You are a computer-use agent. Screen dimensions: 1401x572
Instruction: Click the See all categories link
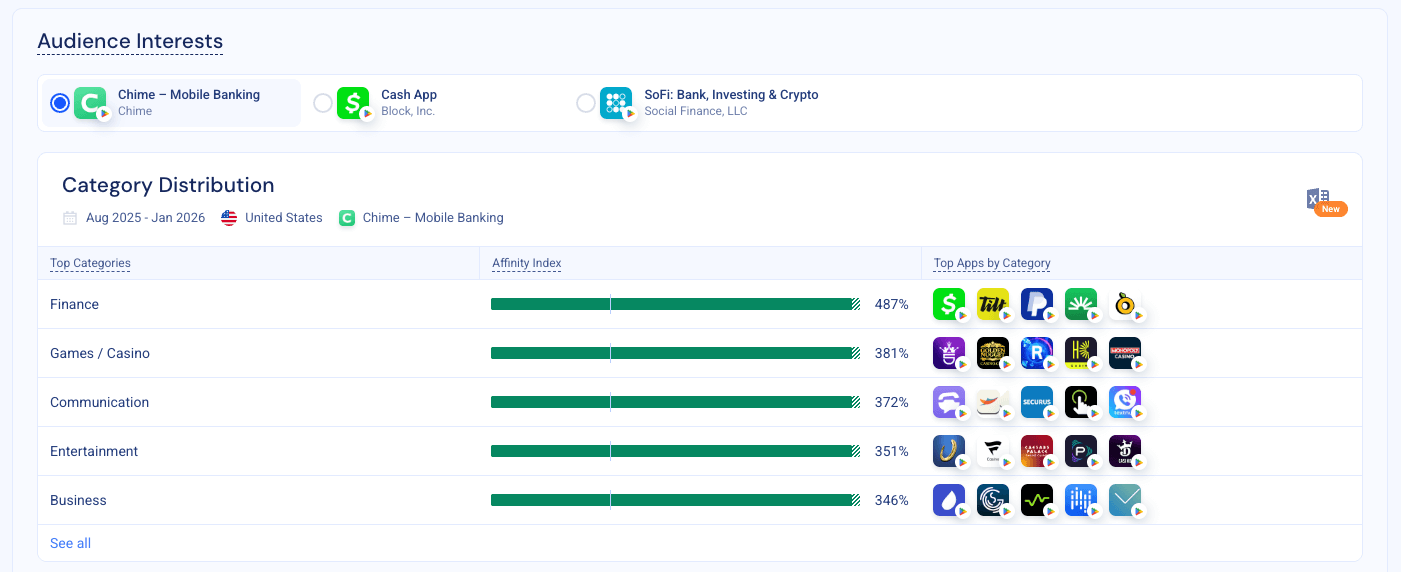70,543
